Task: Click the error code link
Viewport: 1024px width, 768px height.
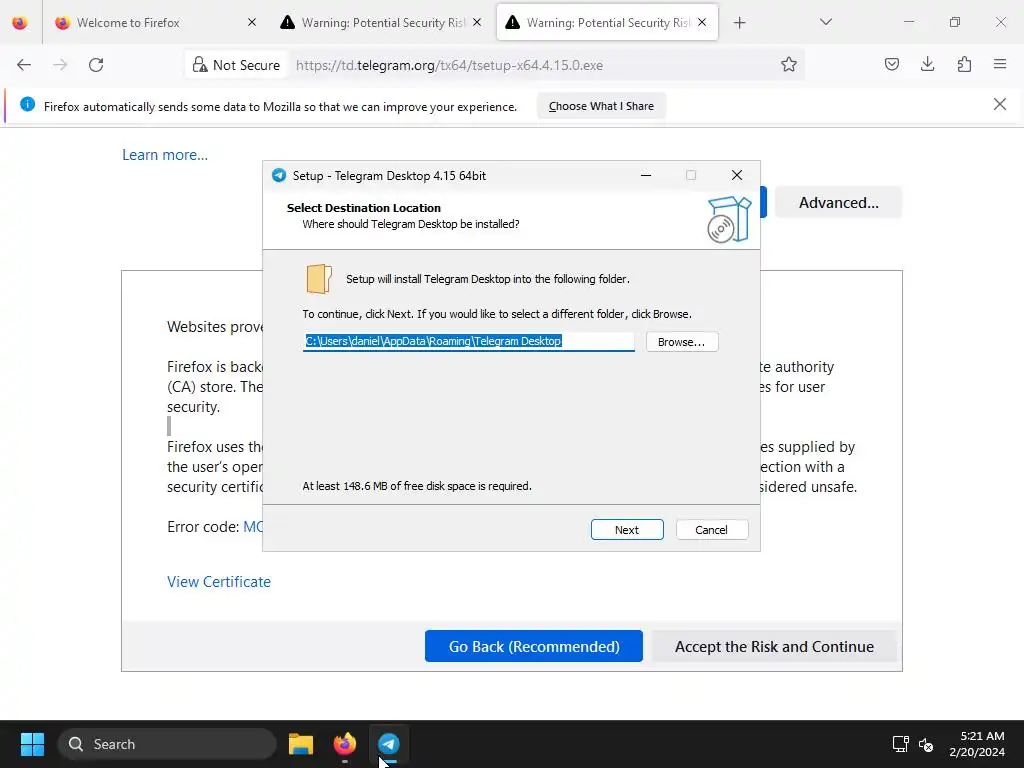Action: pyautogui.click(x=253, y=527)
